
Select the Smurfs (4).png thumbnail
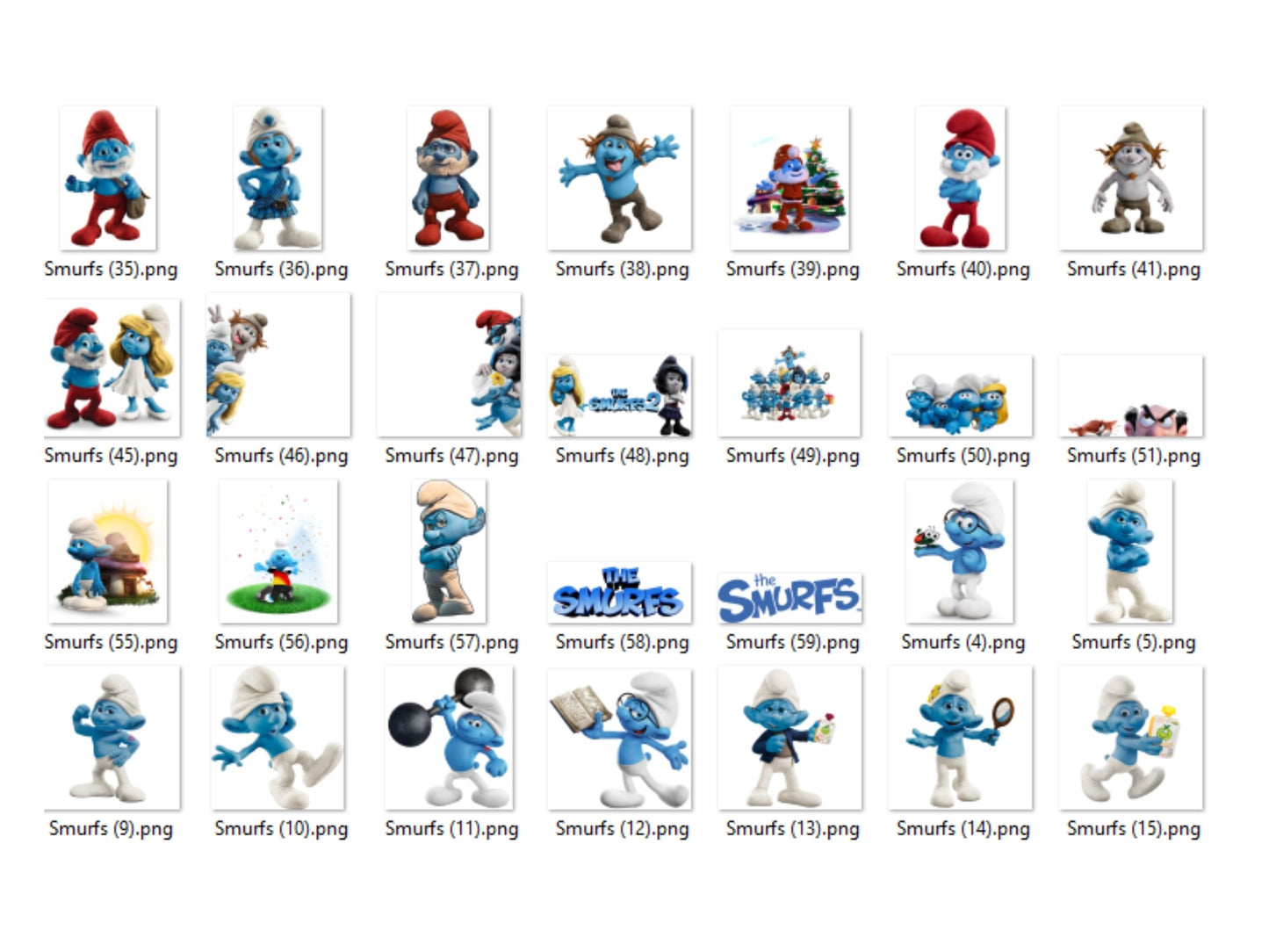pyautogui.click(x=960, y=552)
